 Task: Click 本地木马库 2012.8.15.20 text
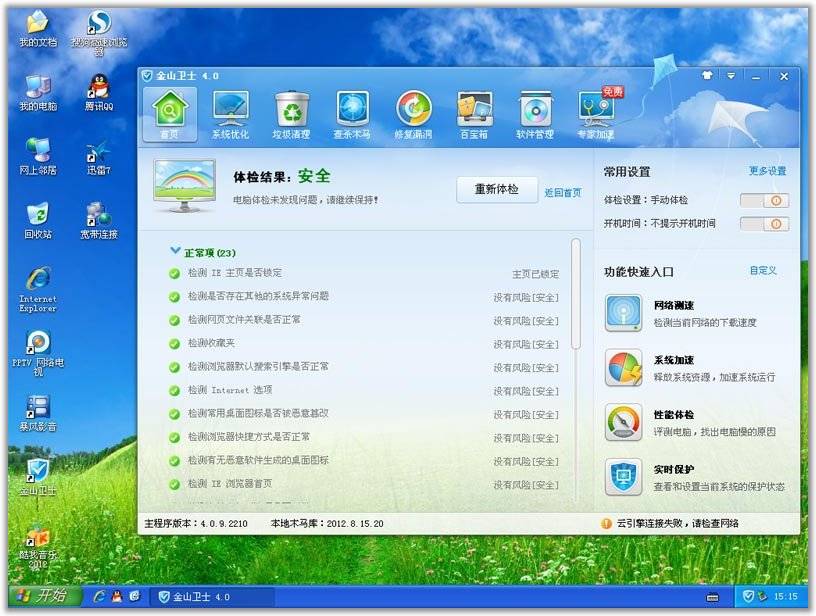(x=327, y=523)
